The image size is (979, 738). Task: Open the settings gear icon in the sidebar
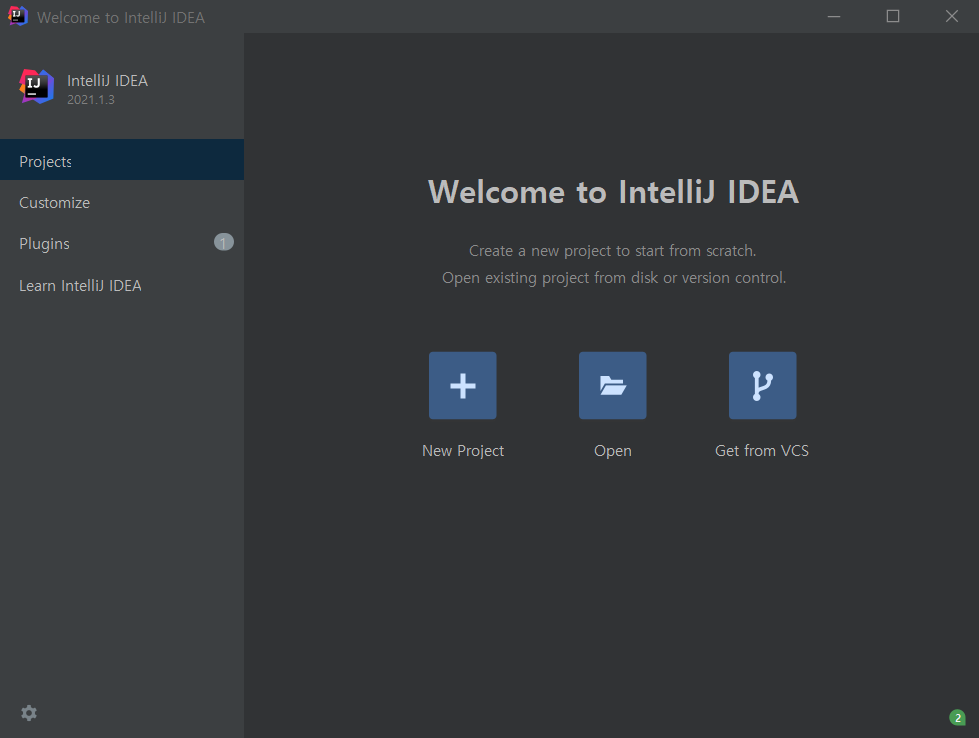point(29,713)
